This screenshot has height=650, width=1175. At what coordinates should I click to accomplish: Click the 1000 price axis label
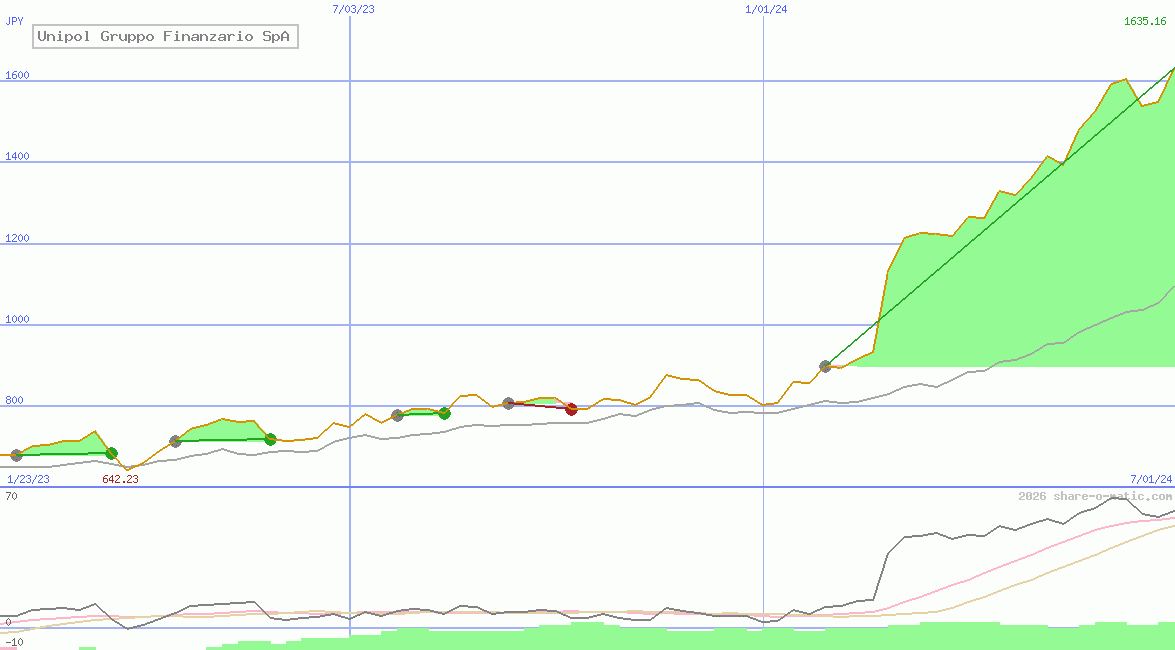[x=17, y=320]
